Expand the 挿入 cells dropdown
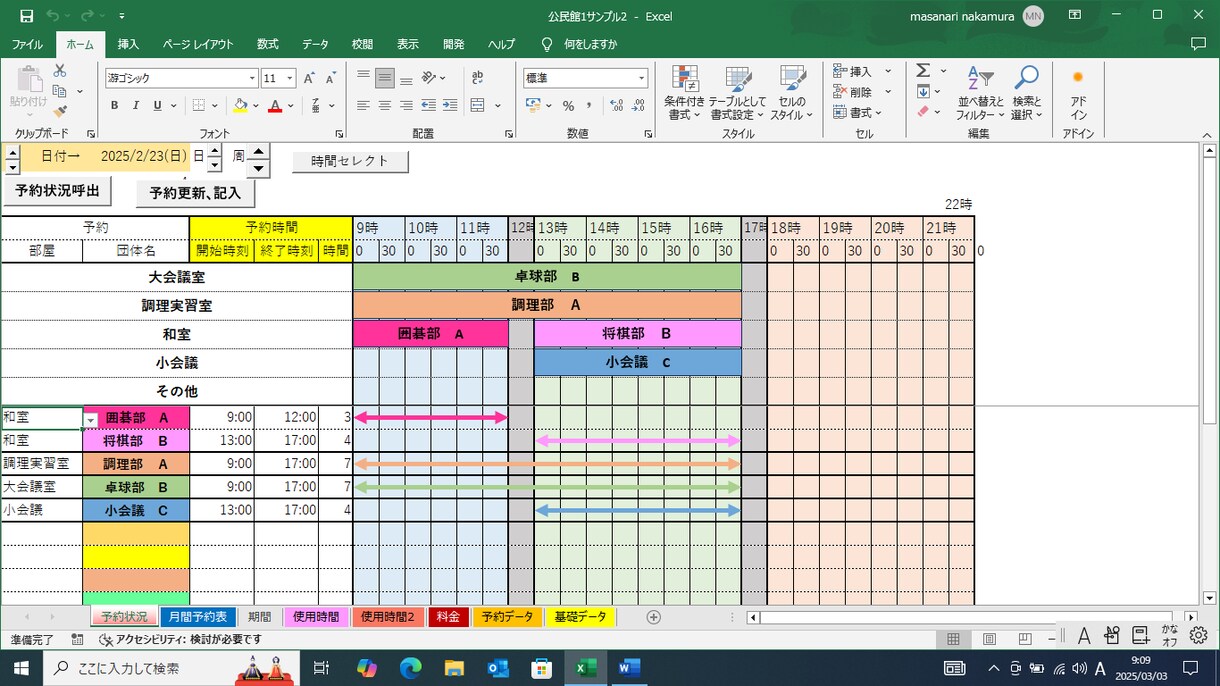This screenshot has width=1220, height=686. 888,71
